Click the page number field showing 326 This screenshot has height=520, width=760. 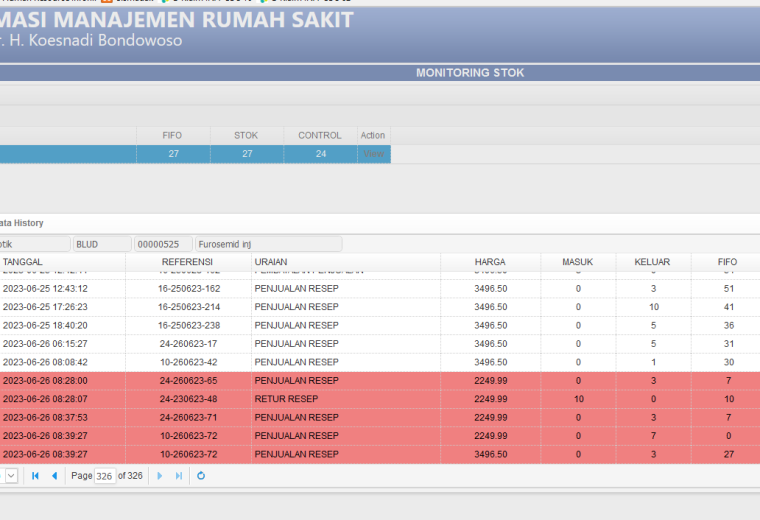point(105,476)
